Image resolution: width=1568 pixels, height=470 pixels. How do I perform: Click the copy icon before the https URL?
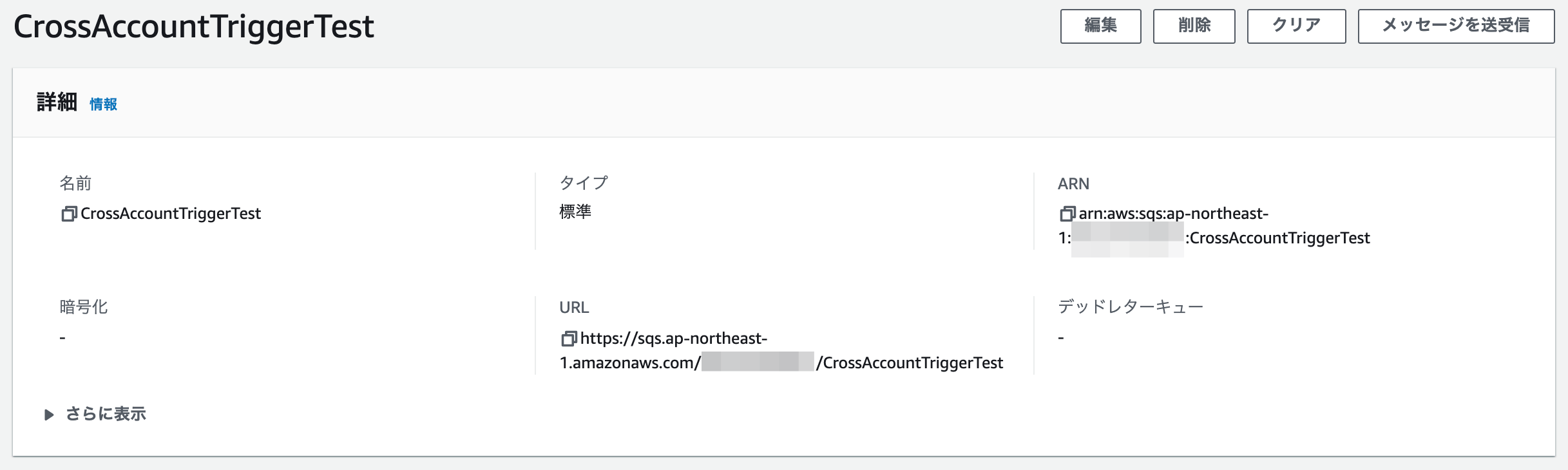(569, 338)
